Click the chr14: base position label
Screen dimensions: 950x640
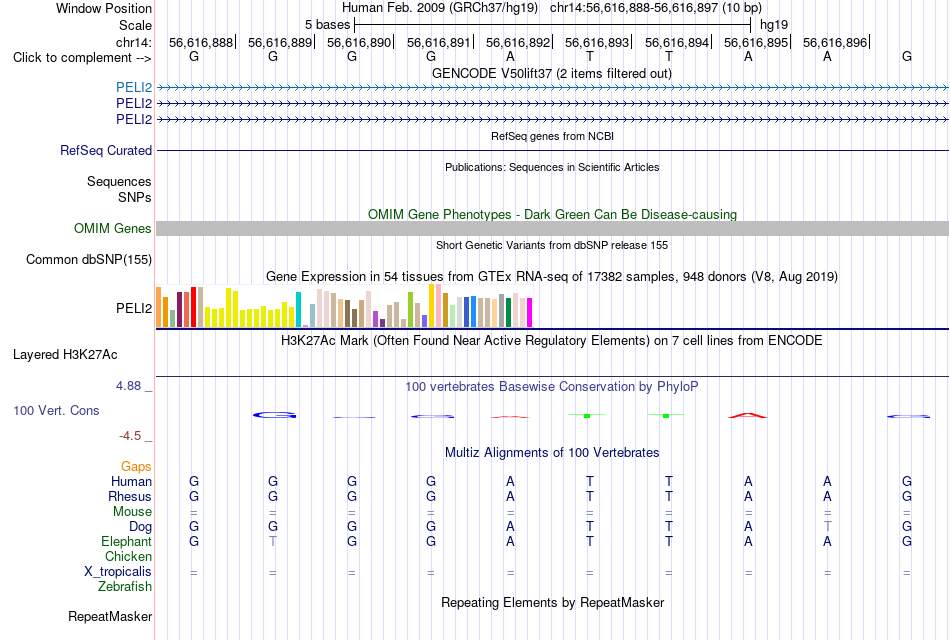pyautogui.click(x=134, y=42)
